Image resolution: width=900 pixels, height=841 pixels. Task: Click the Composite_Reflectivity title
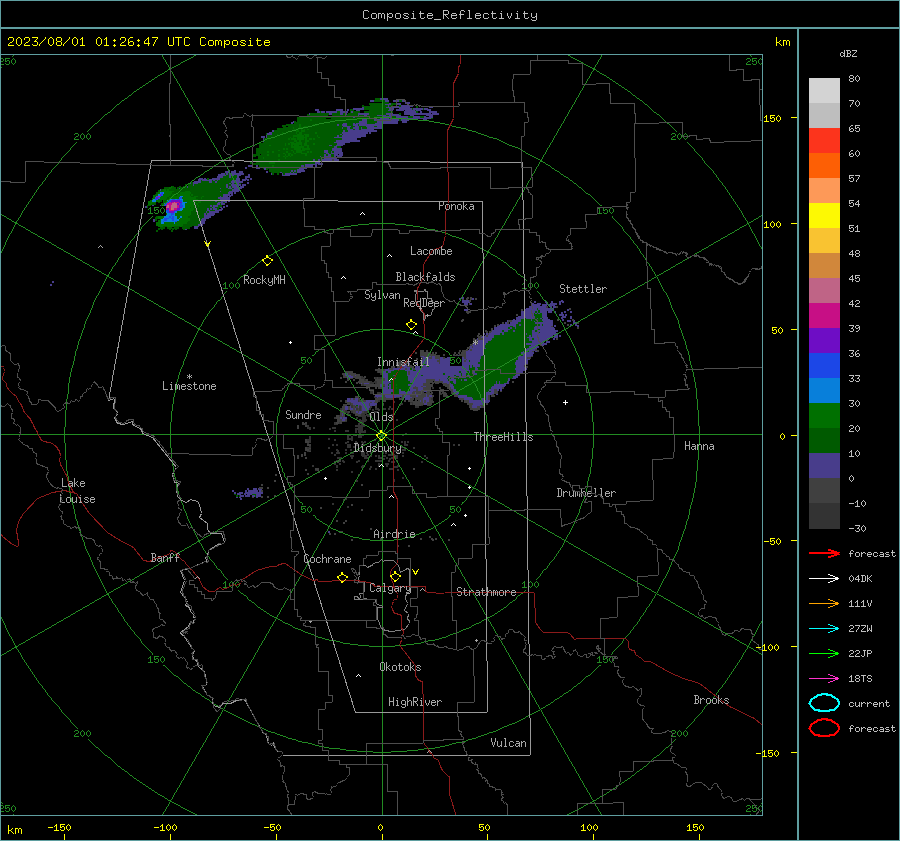(450, 15)
